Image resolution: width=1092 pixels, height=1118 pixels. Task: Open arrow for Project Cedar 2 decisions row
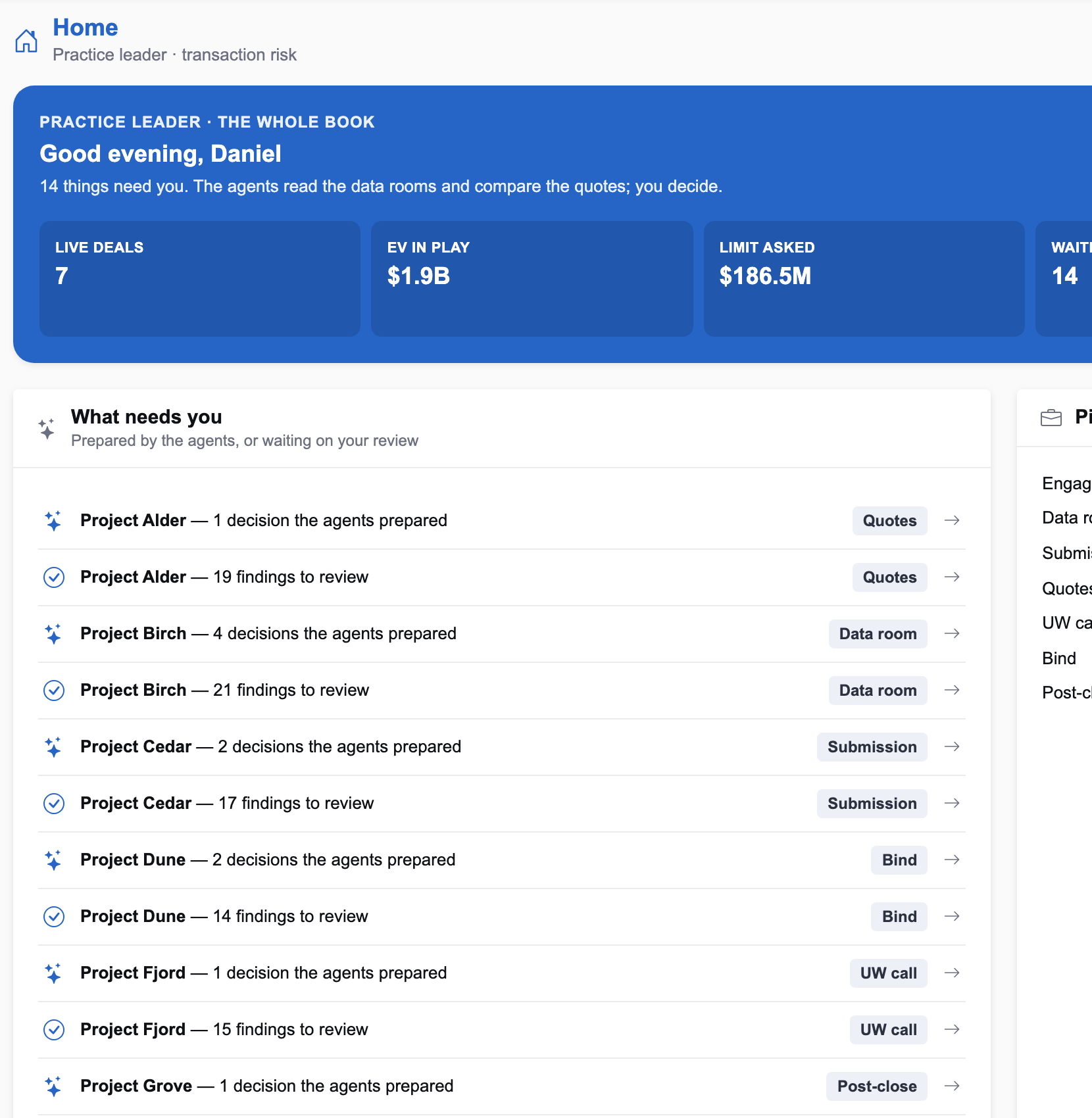click(x=952, y=747)
